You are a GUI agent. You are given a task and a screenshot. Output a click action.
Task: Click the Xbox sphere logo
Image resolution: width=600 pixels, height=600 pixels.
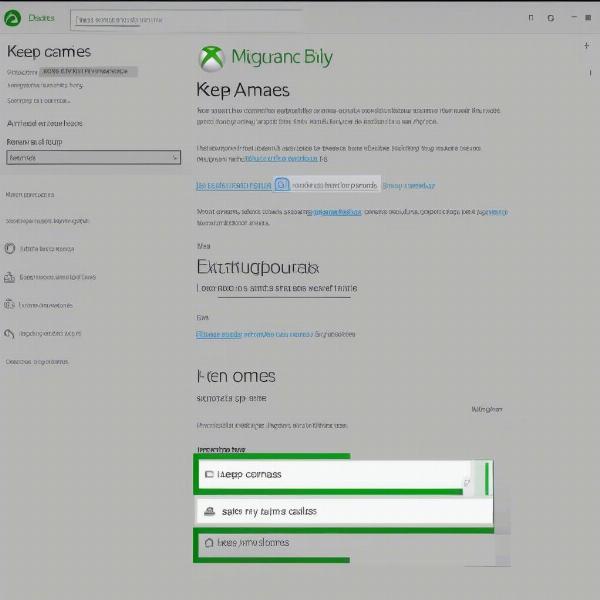pyautogui.click(x=212, y=59)
